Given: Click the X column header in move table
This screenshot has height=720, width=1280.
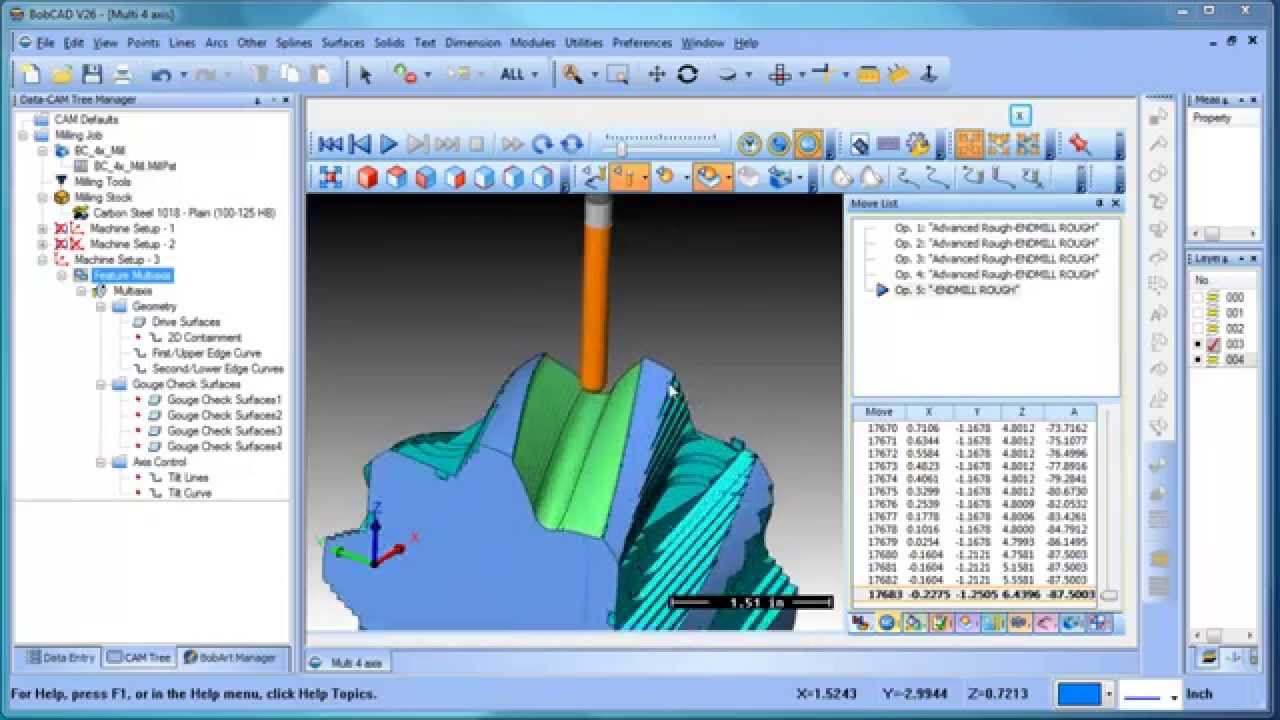Looking at the screenshot, I should [x=929, y=412].
